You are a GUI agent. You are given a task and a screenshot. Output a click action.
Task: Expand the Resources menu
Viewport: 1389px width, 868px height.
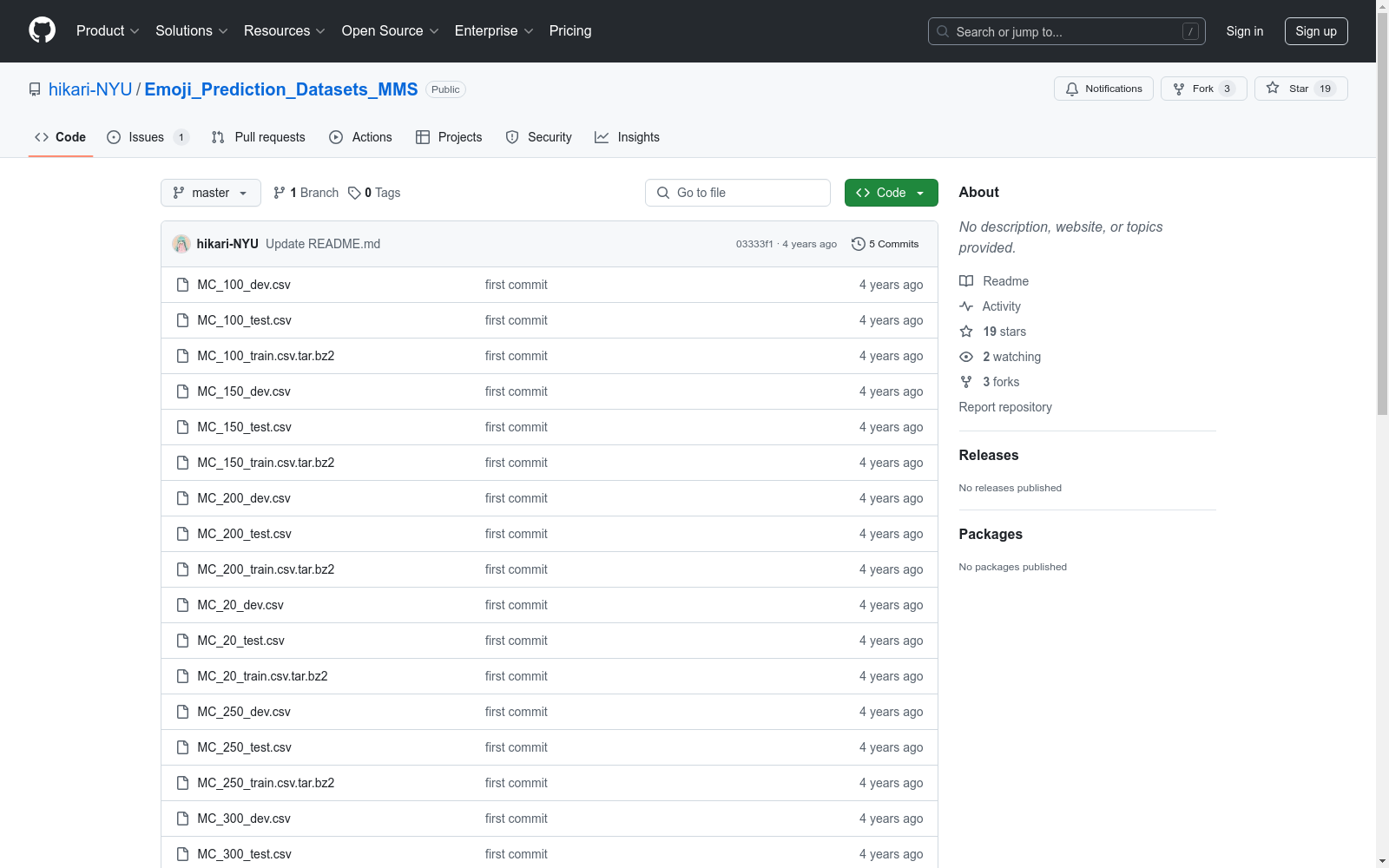click(x=284, y=31)
